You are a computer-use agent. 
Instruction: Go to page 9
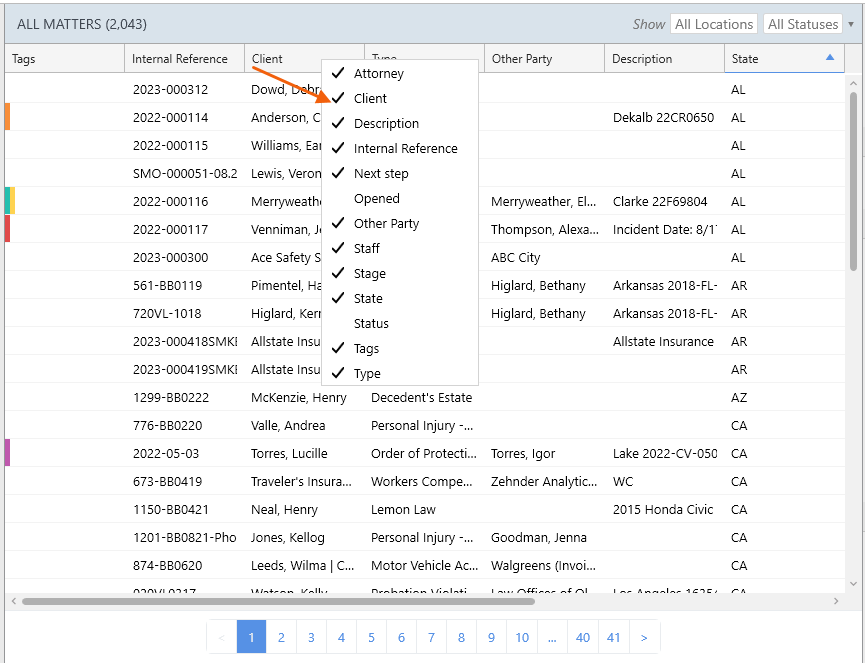[x=491, y=637]
